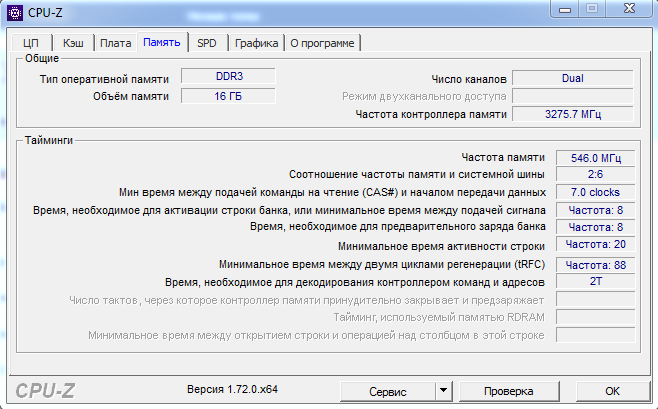Viewport: 658px width, 409px height.
Task: Minimize the CPU-Z window
Action: click(565, 9)
